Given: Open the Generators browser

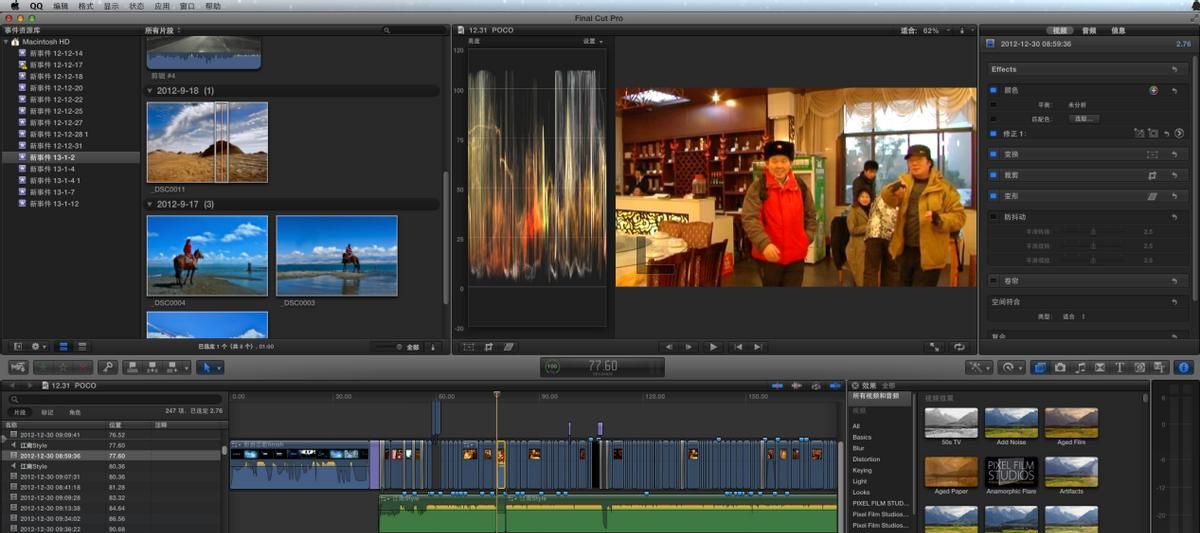Looking at the screenshot, I should [1140, 367].
